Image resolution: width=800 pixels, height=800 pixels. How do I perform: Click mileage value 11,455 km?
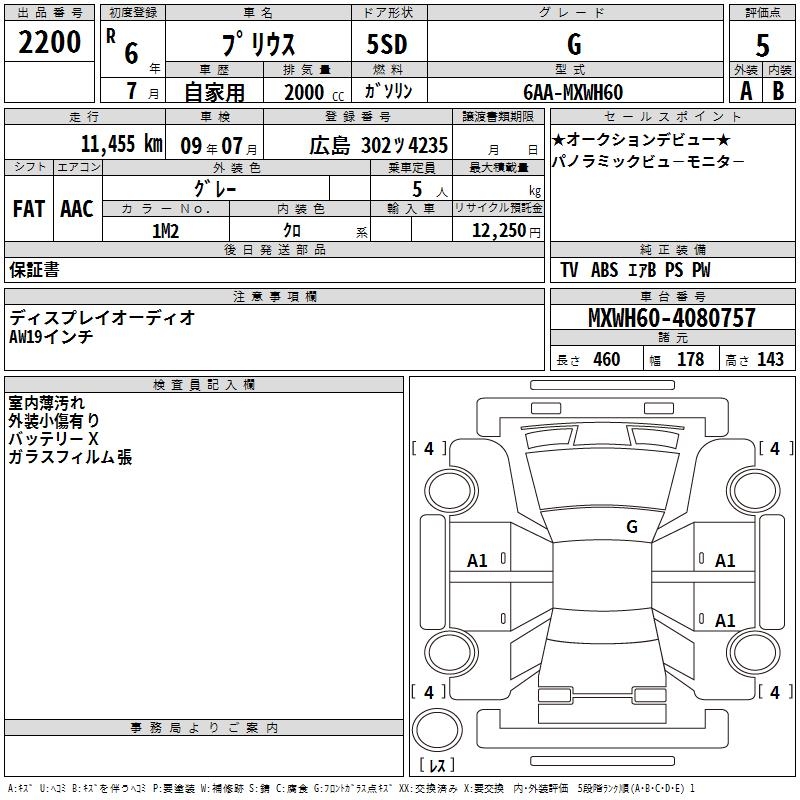[122, 144]
